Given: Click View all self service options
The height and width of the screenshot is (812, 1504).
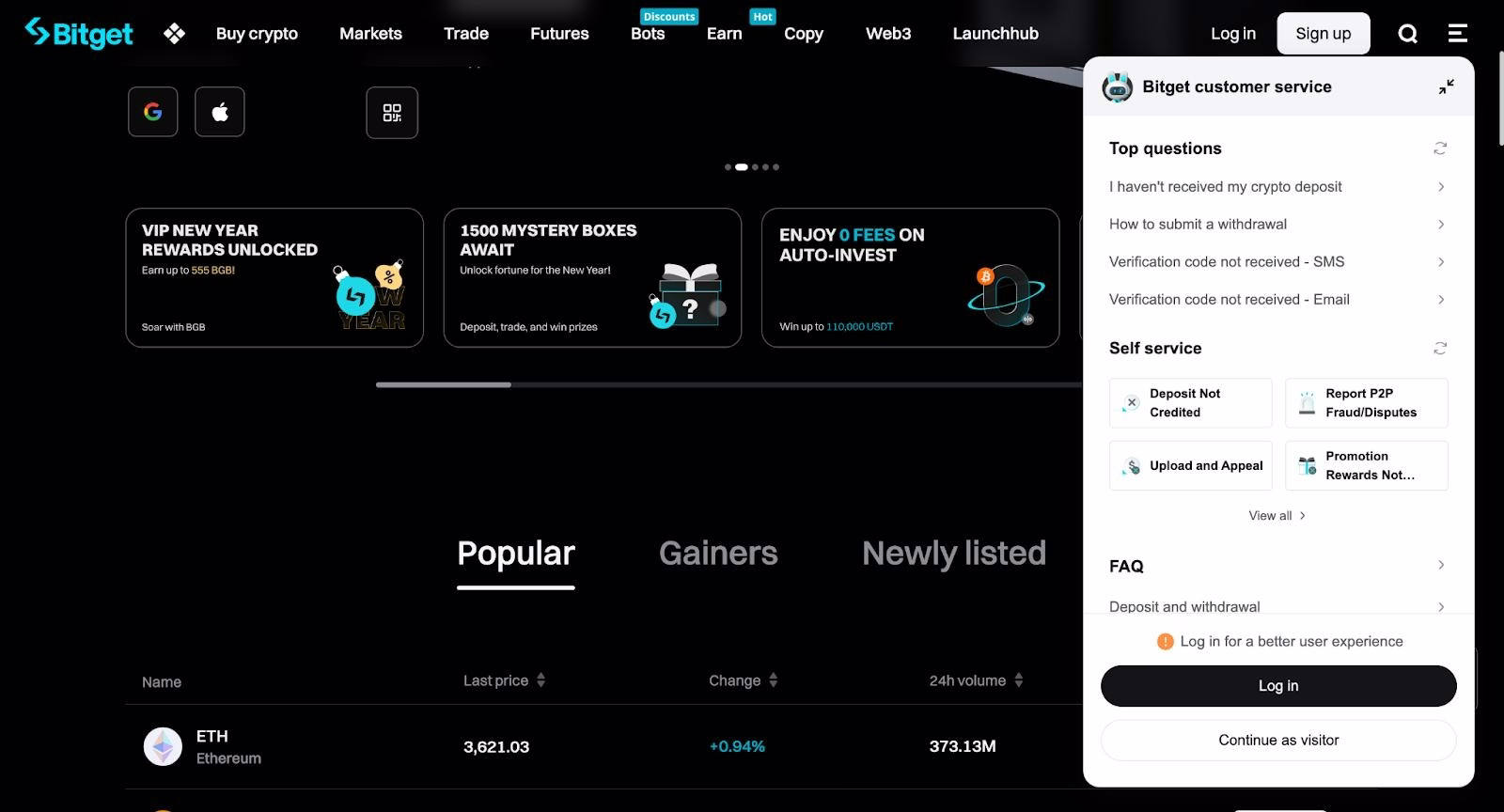Looking at the screenshot, I should 1277,516.
